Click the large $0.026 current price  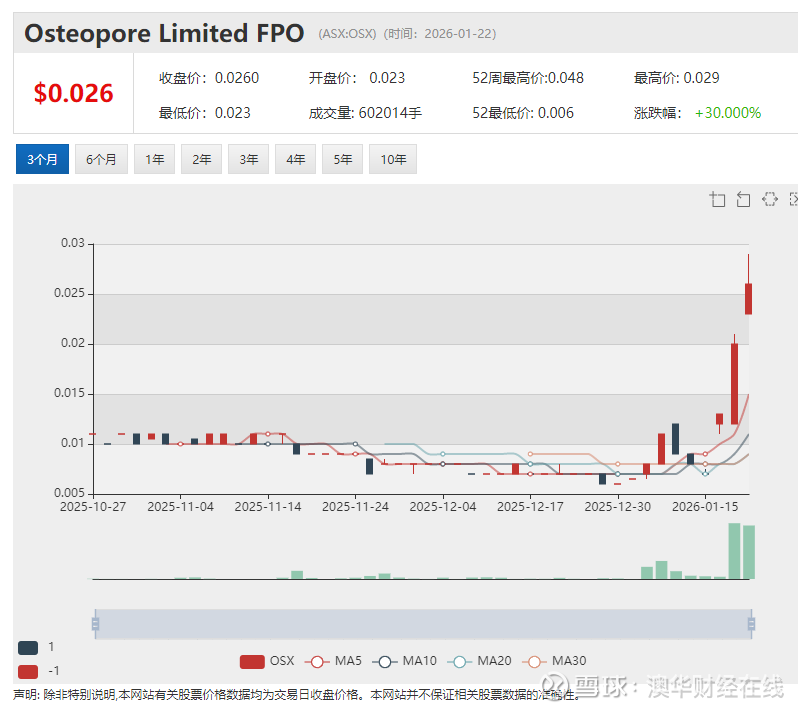click(74, 93)
